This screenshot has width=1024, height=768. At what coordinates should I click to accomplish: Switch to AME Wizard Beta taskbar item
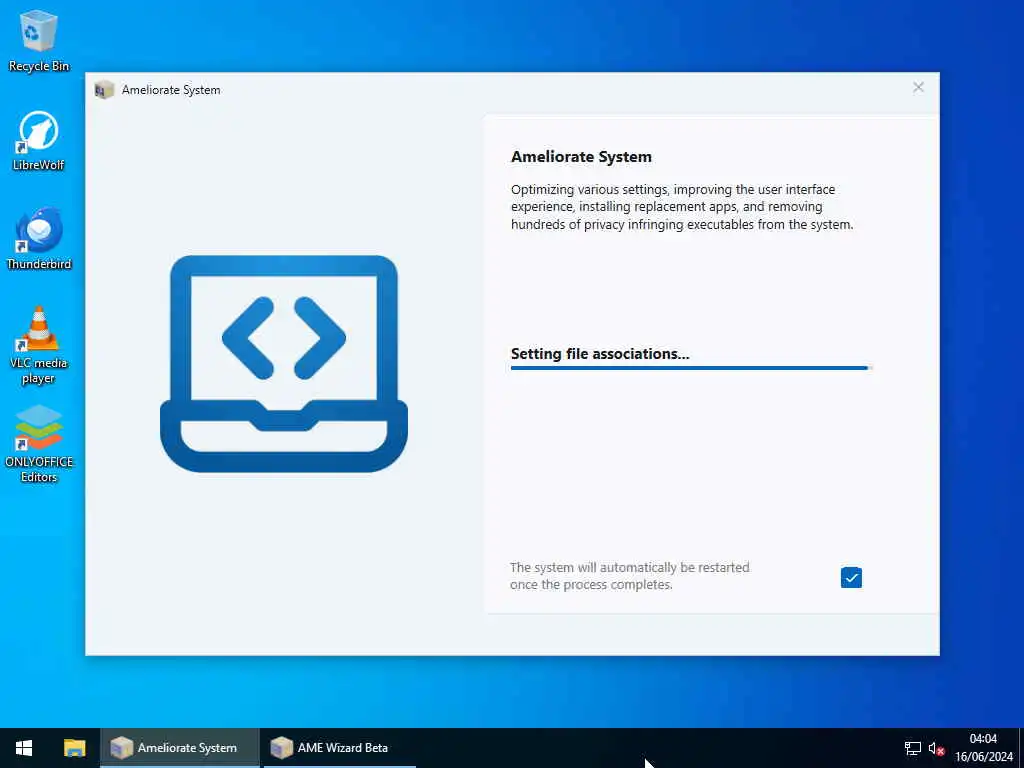pos(340,748)
